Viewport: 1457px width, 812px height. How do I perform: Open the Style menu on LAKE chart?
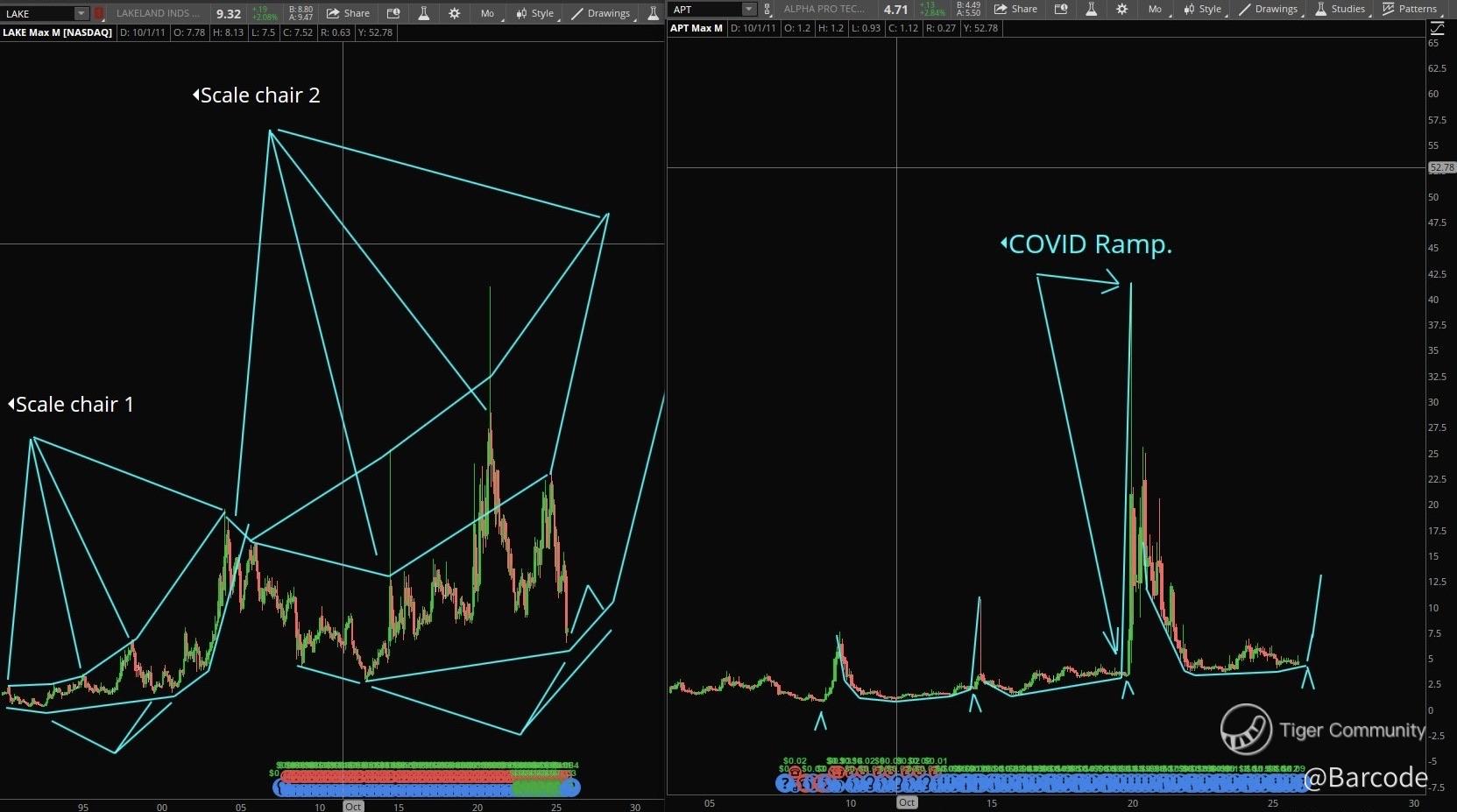535,13
